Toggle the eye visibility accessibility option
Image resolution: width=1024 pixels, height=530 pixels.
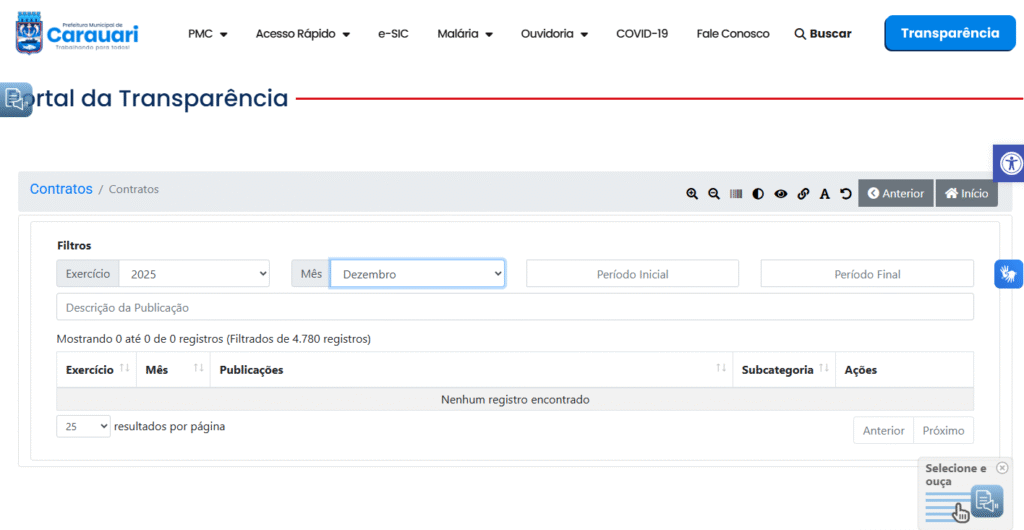click(781, 194)
